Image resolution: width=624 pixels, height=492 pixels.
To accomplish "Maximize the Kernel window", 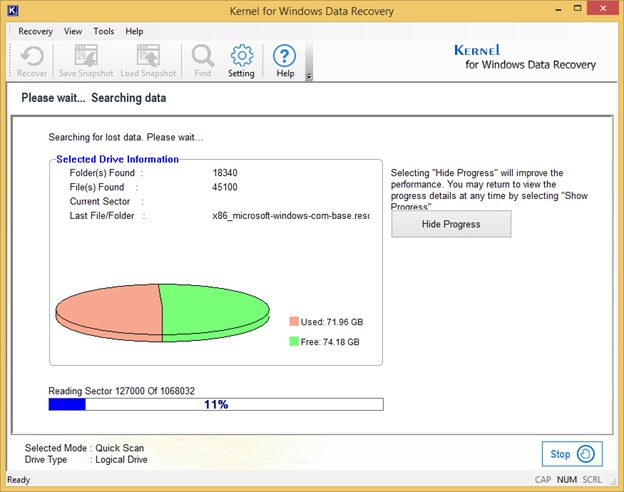I will (577, 8).
